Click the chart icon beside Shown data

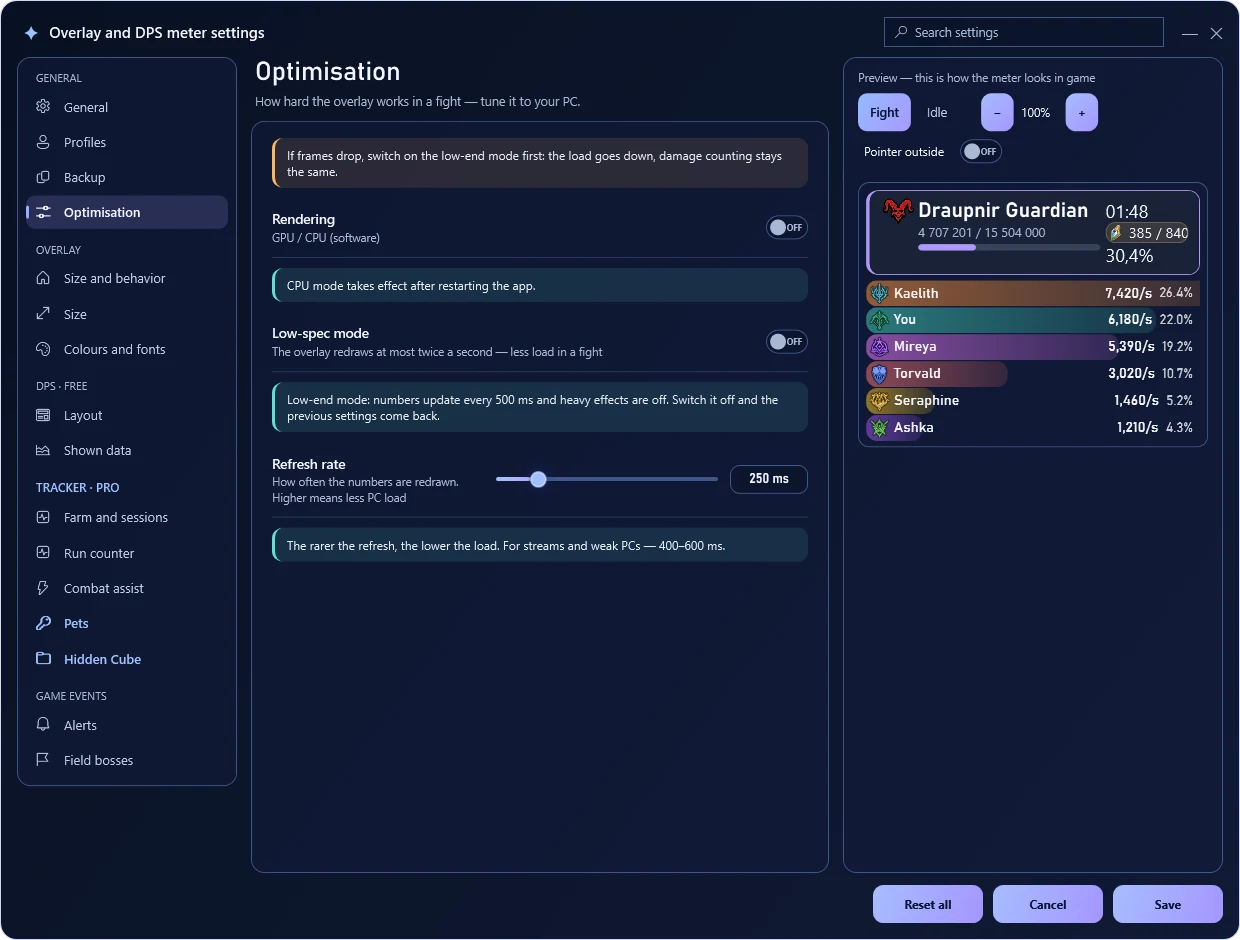coord(43,450)
